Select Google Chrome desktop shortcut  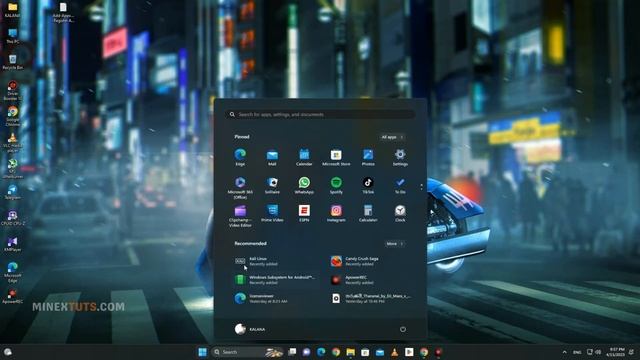pyautogui.click(x=13, y=116)
